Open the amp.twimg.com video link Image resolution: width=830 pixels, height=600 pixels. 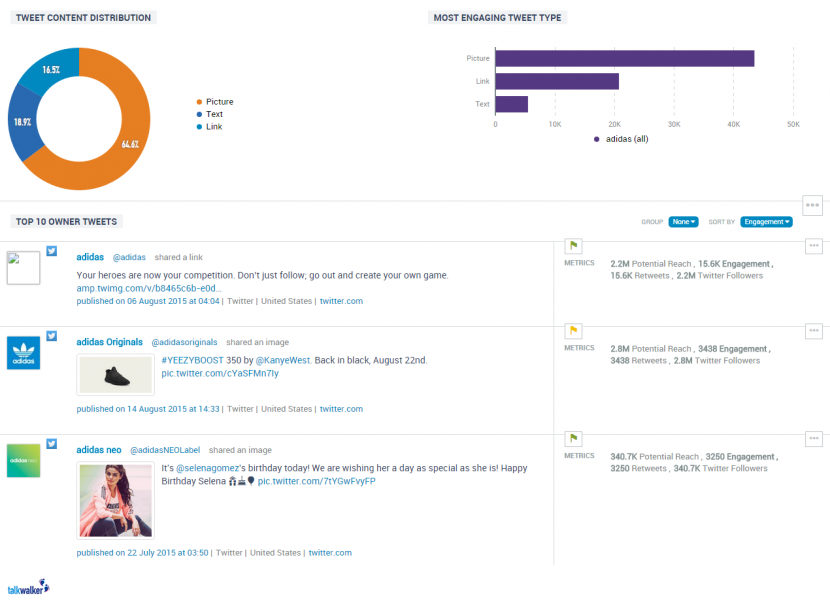[149, 288]
